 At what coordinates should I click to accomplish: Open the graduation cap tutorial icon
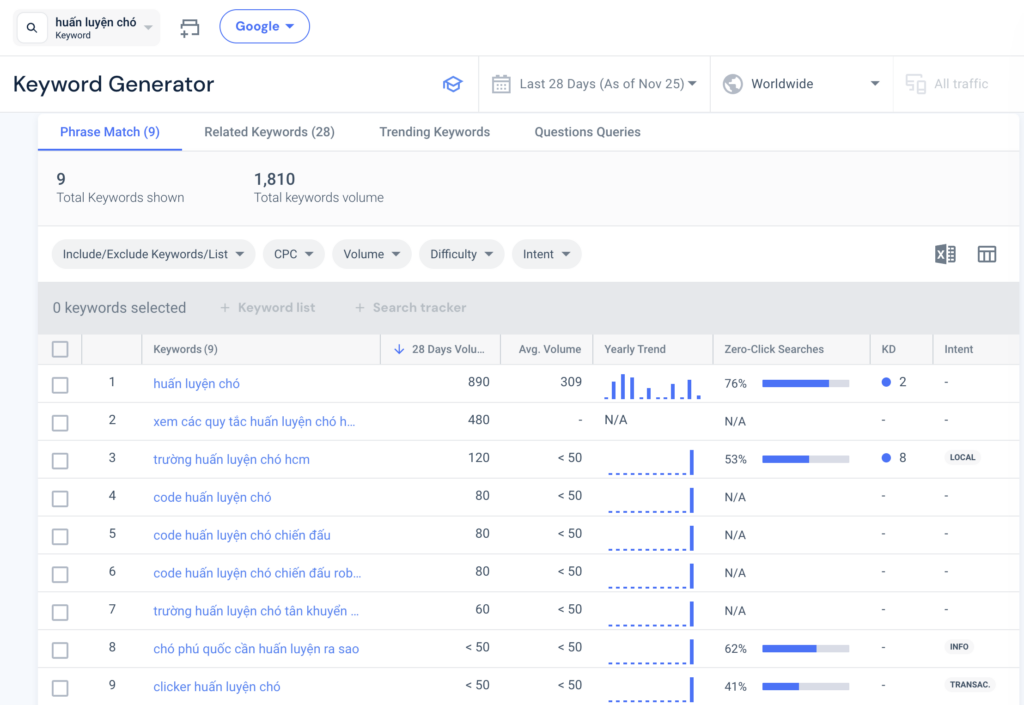[x=452, y=84]
